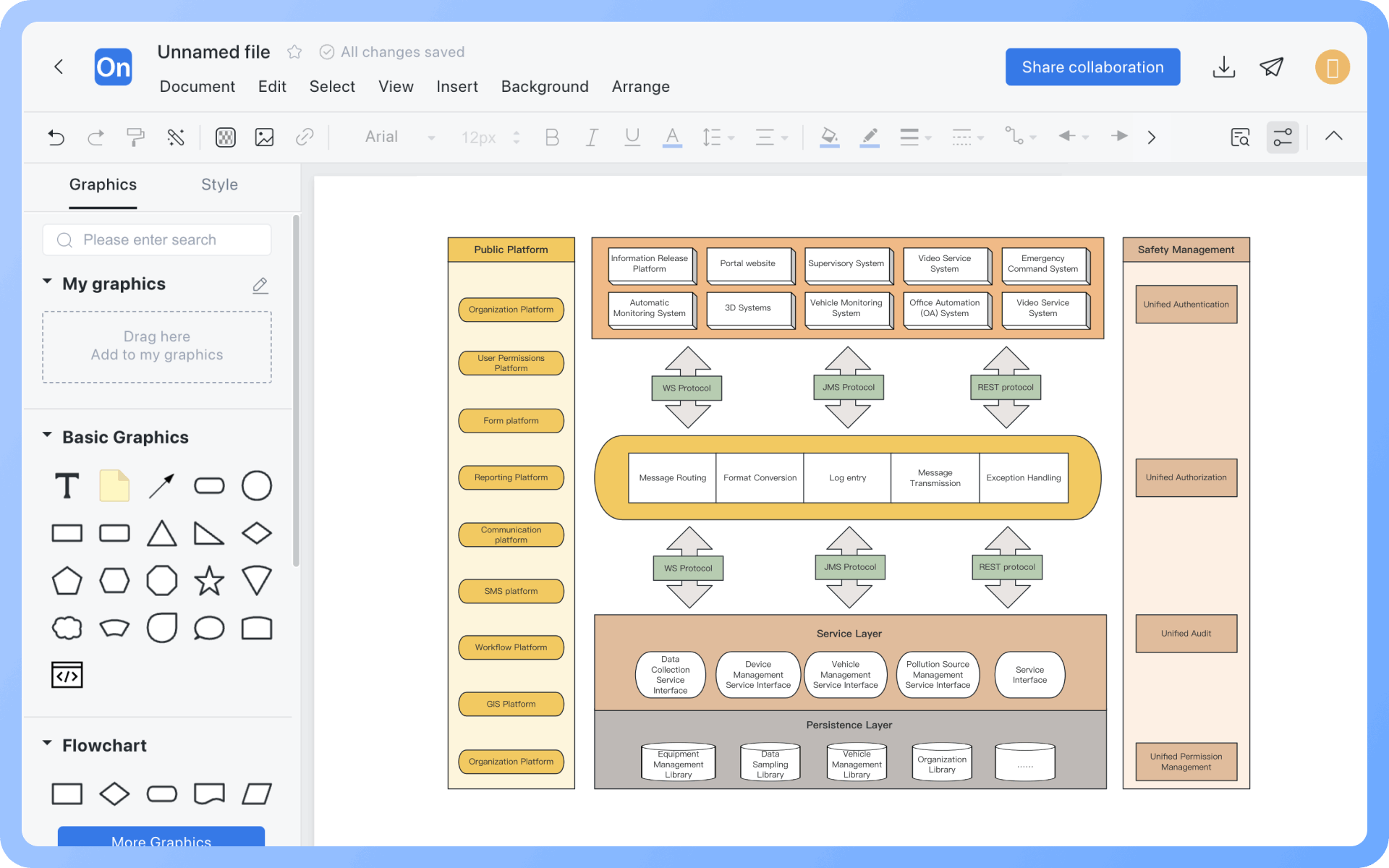Open the start arrow style dropdown
The image size is (1389, 868).
[x=1074, y=137]
